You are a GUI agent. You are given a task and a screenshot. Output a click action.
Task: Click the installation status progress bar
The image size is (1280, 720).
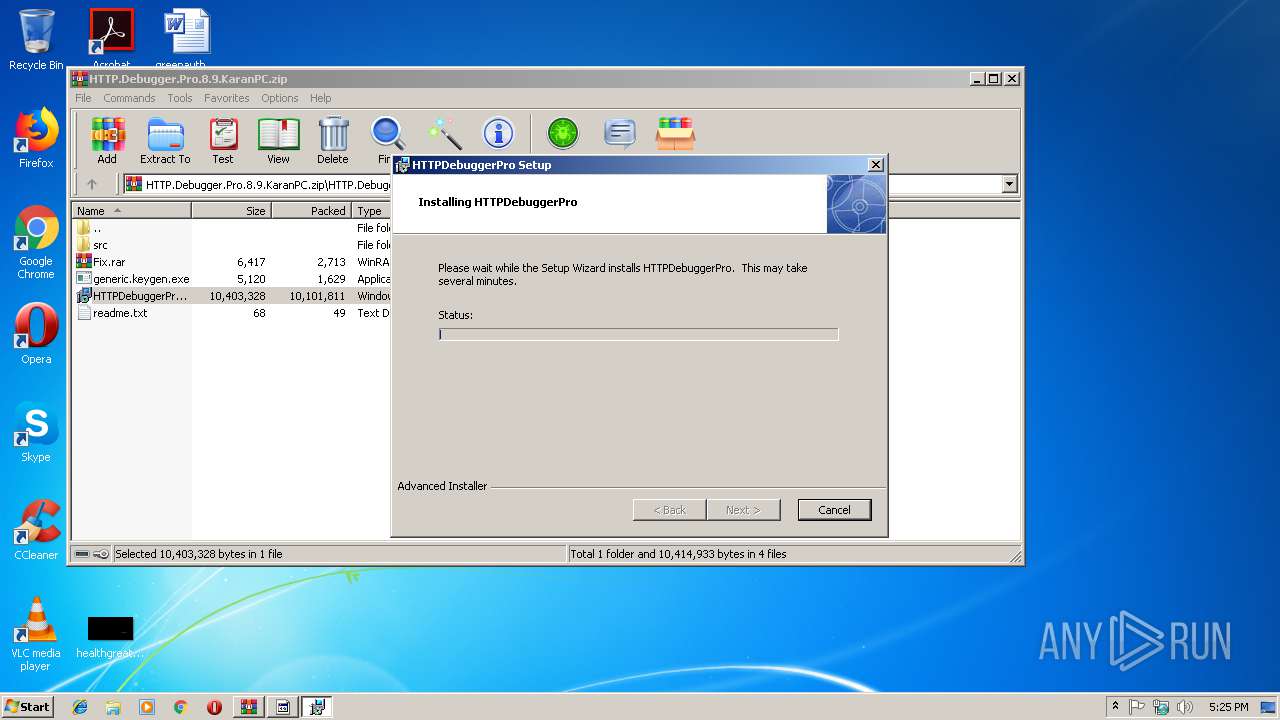tap(638, 334)
